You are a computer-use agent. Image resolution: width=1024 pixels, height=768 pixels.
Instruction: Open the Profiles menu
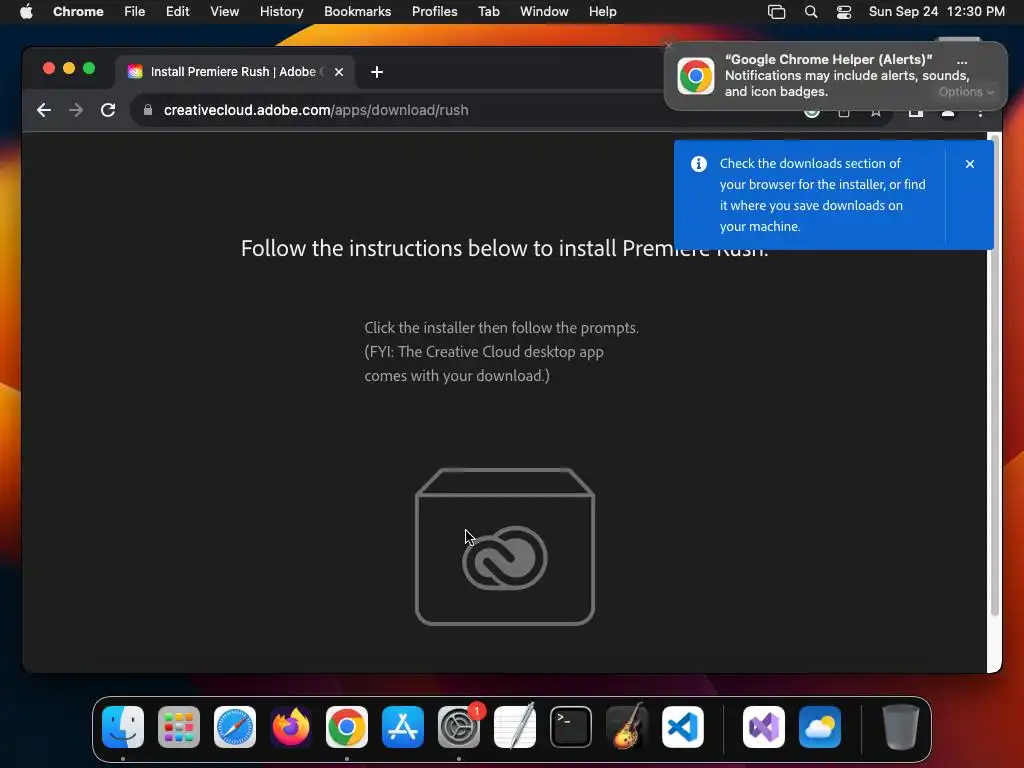(434, 12)
